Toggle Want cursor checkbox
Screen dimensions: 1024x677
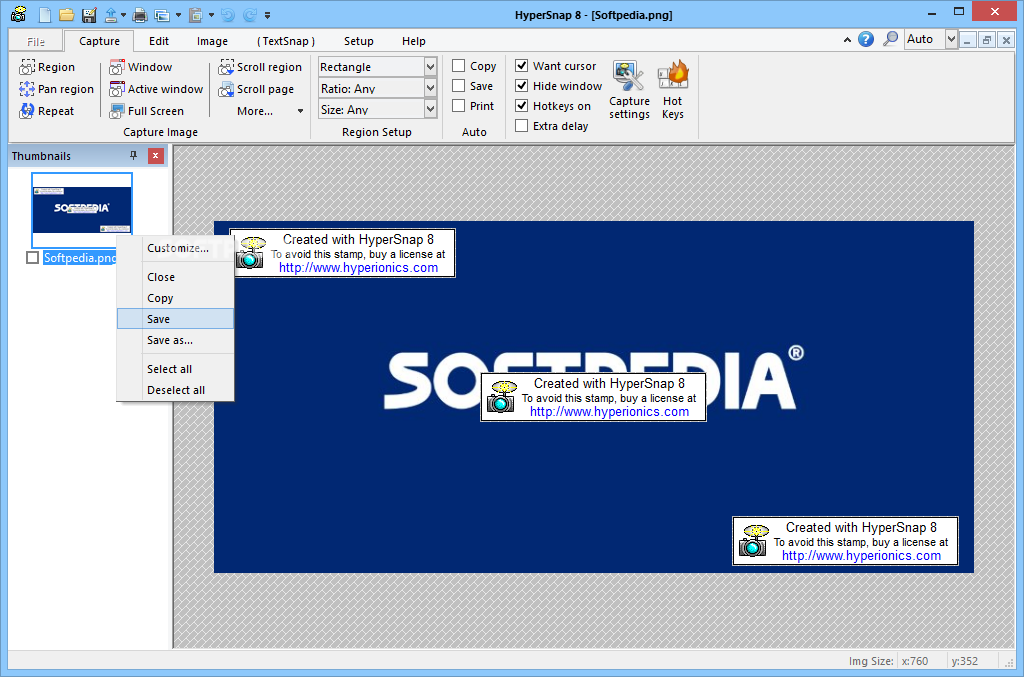[521, 66]
